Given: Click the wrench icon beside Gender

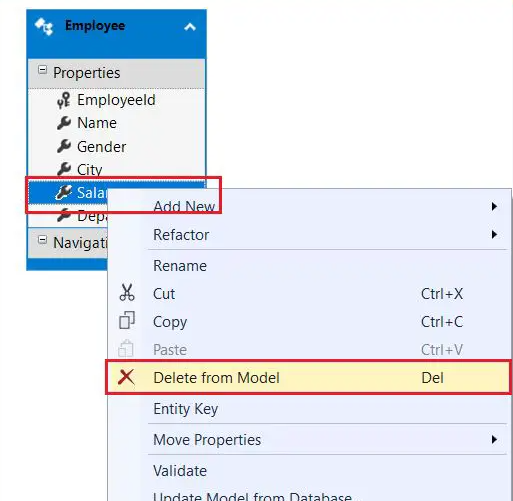Looking at the screenshot, I should (64, 146).
